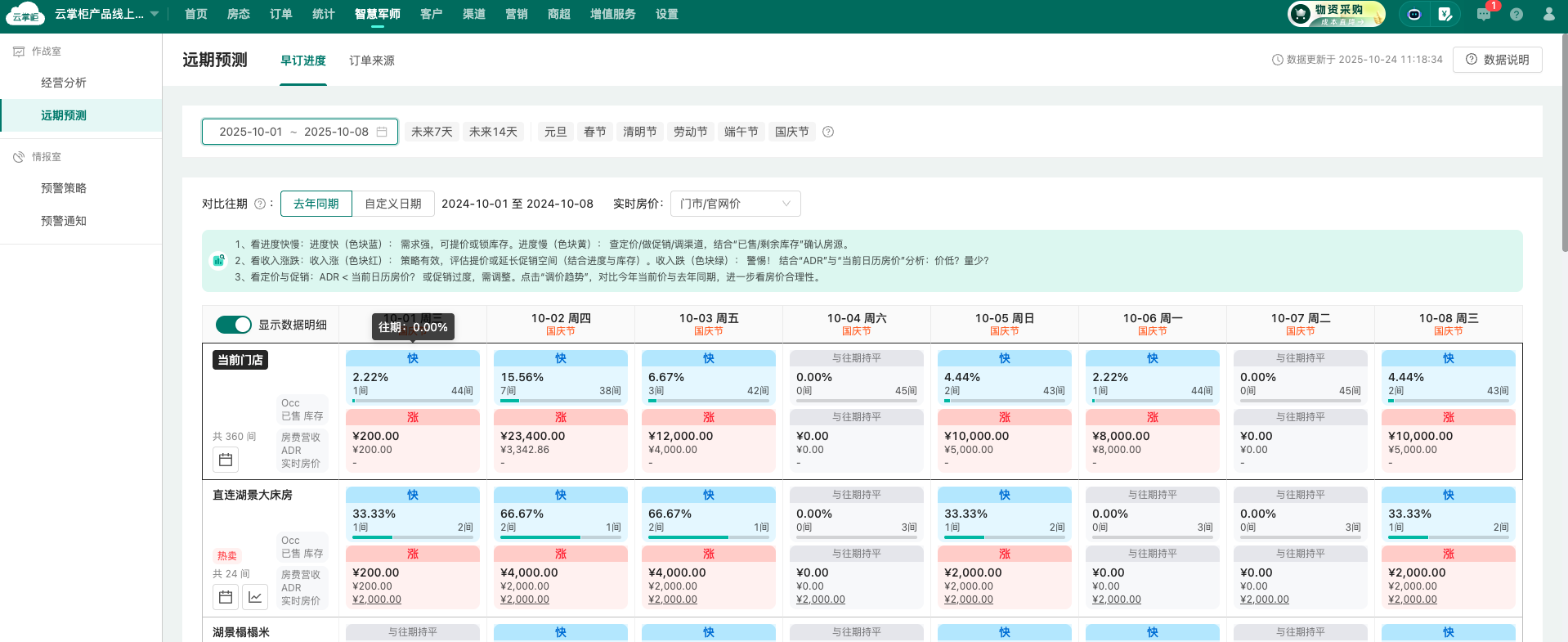Open the AI robot assistant icon
Screen dimensions: 1568x642
click(1414, 14)
